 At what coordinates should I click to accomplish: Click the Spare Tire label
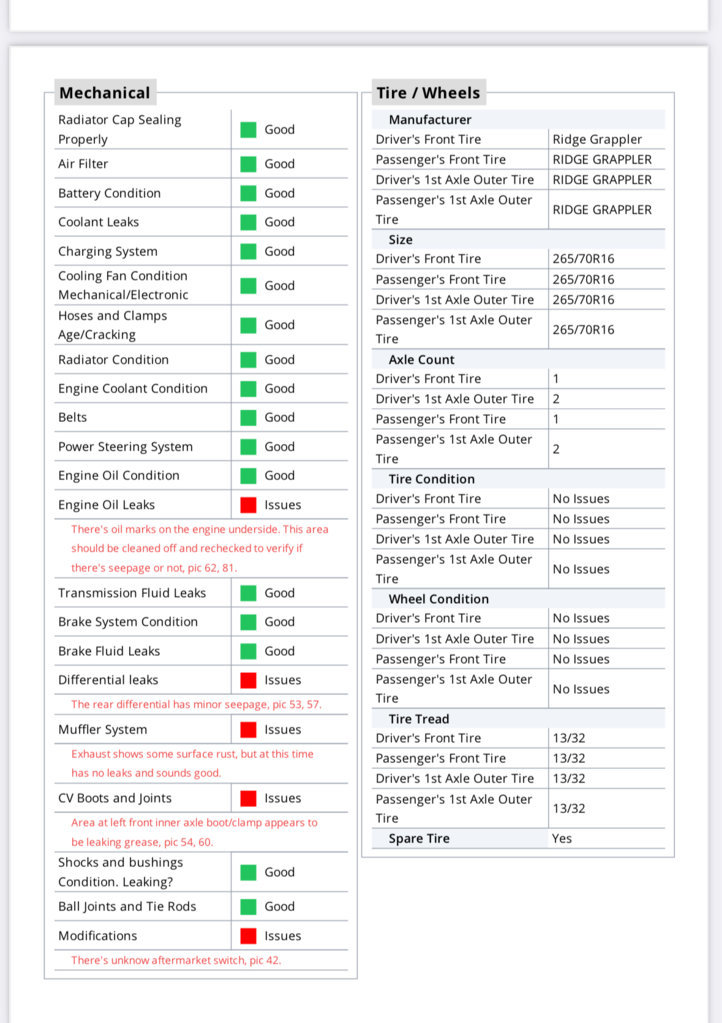pyautogui.click(x=419, y=838)
